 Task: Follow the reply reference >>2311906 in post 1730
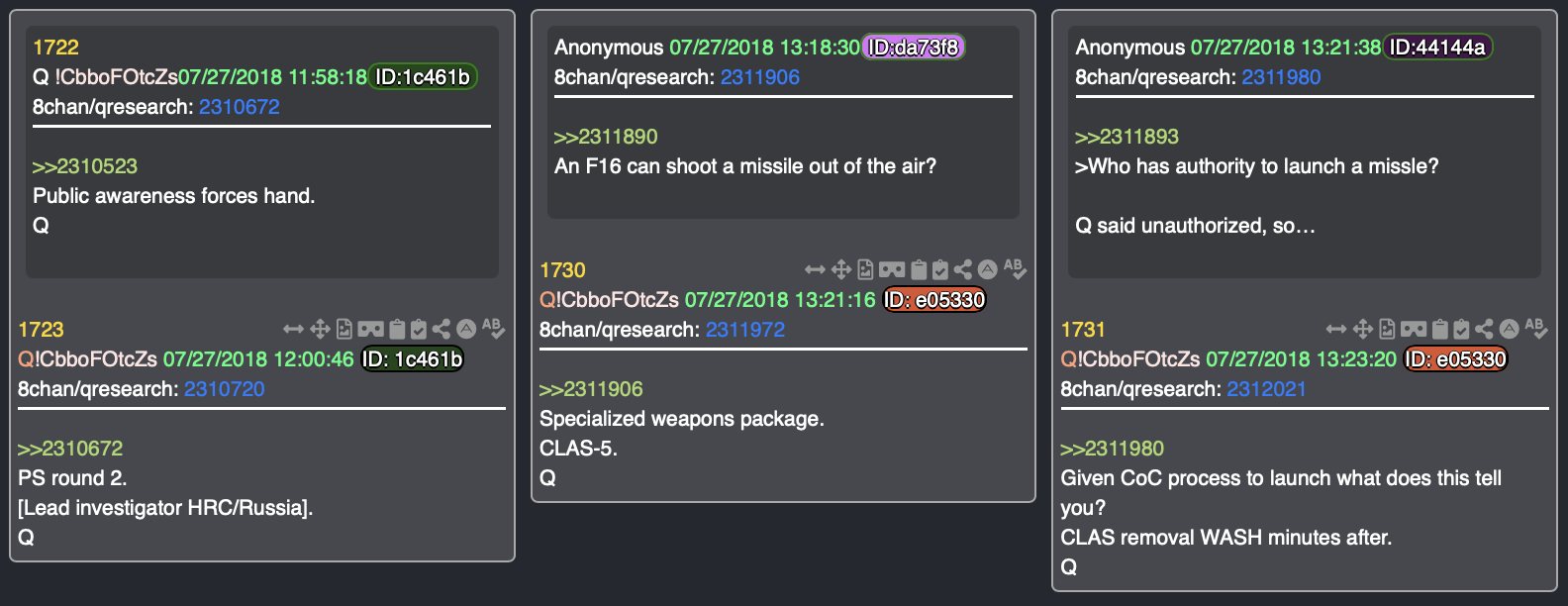pos(591,389)
